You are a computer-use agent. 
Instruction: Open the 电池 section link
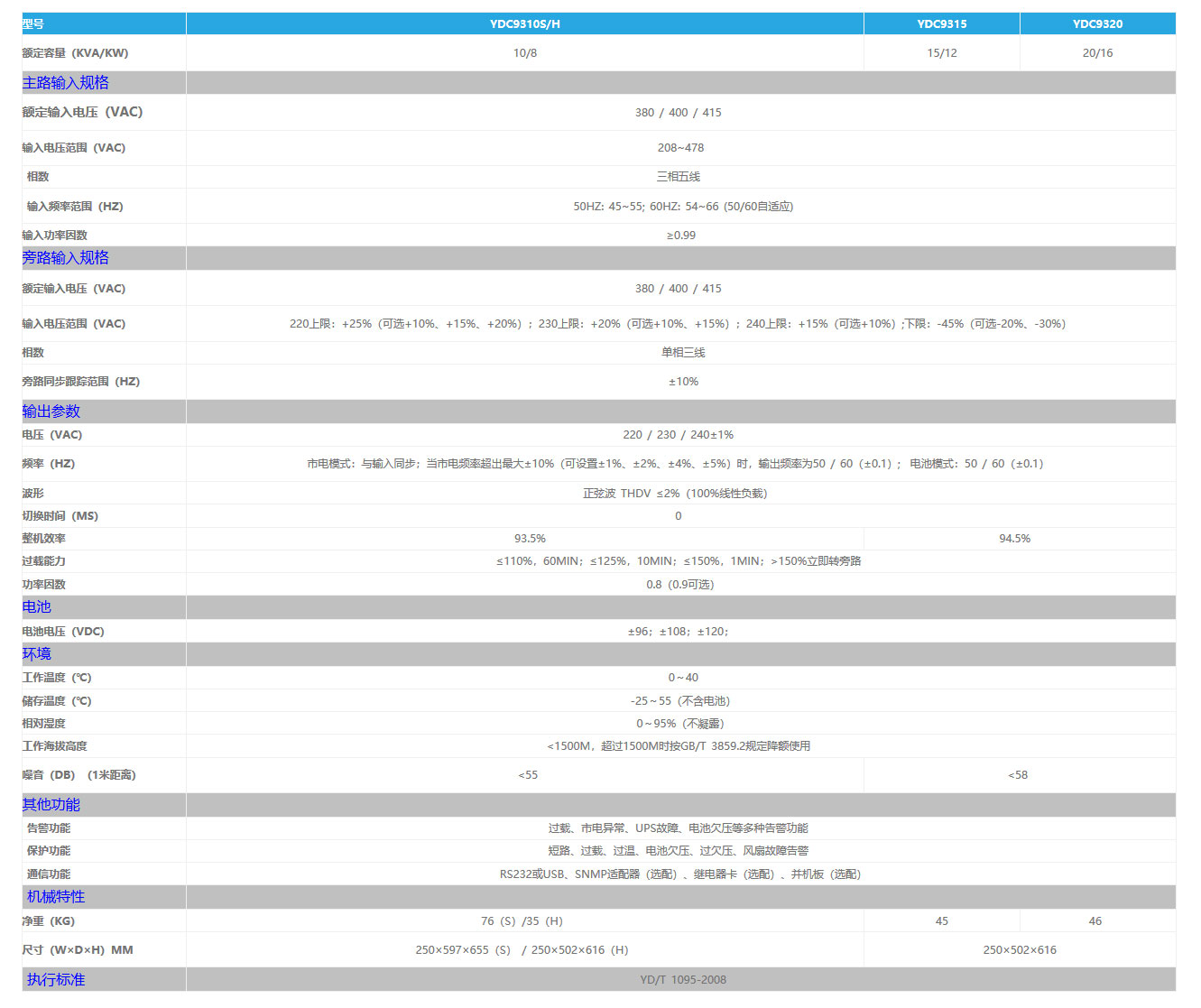37,607
